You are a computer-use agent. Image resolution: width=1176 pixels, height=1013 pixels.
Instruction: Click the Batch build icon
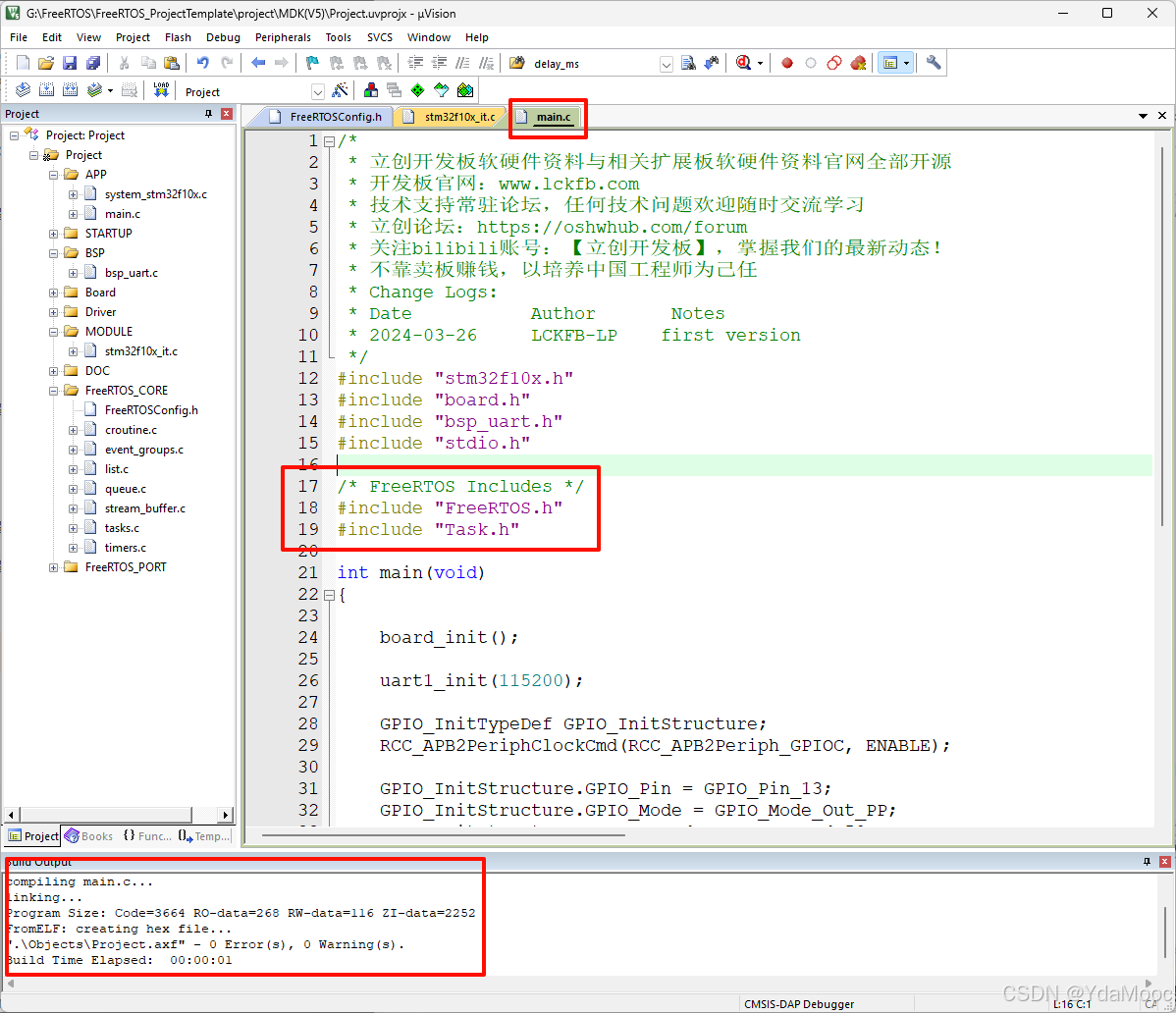[x=94, y=90]
